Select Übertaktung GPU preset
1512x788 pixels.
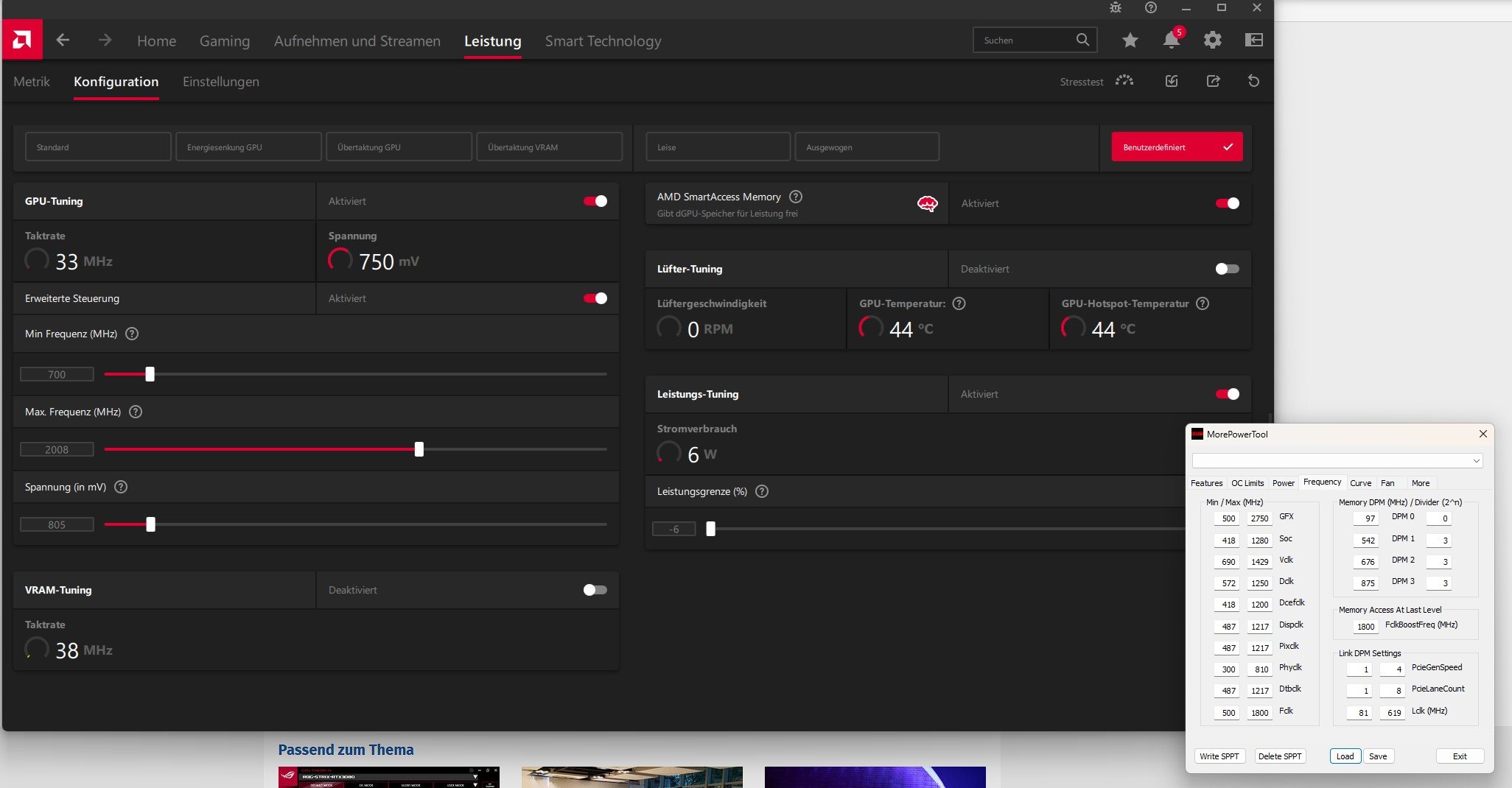(x=399, y=147)
